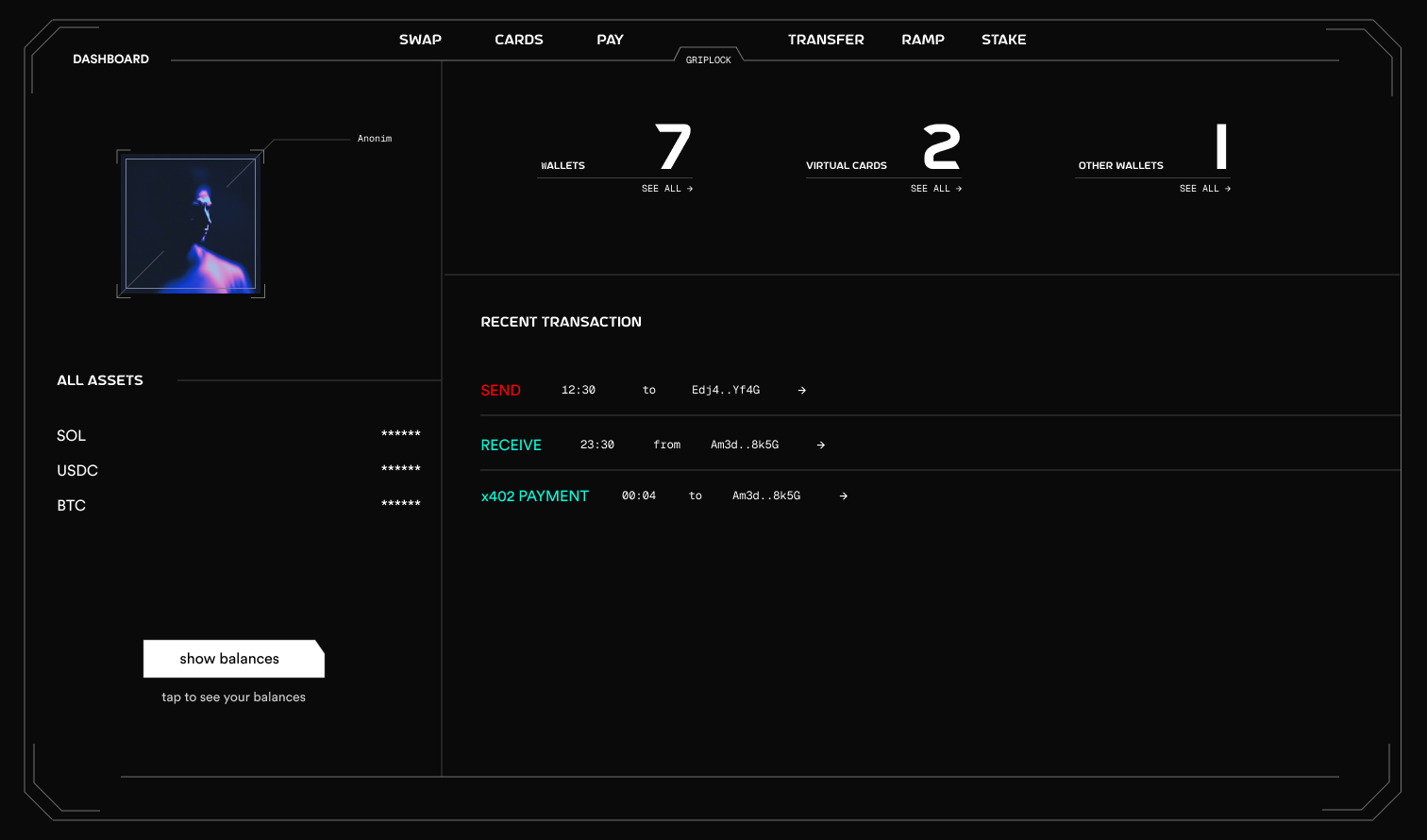Open RECEIVE transaction details via its arrow
The height and width of the screenshot is (840, 1427).
819,445
